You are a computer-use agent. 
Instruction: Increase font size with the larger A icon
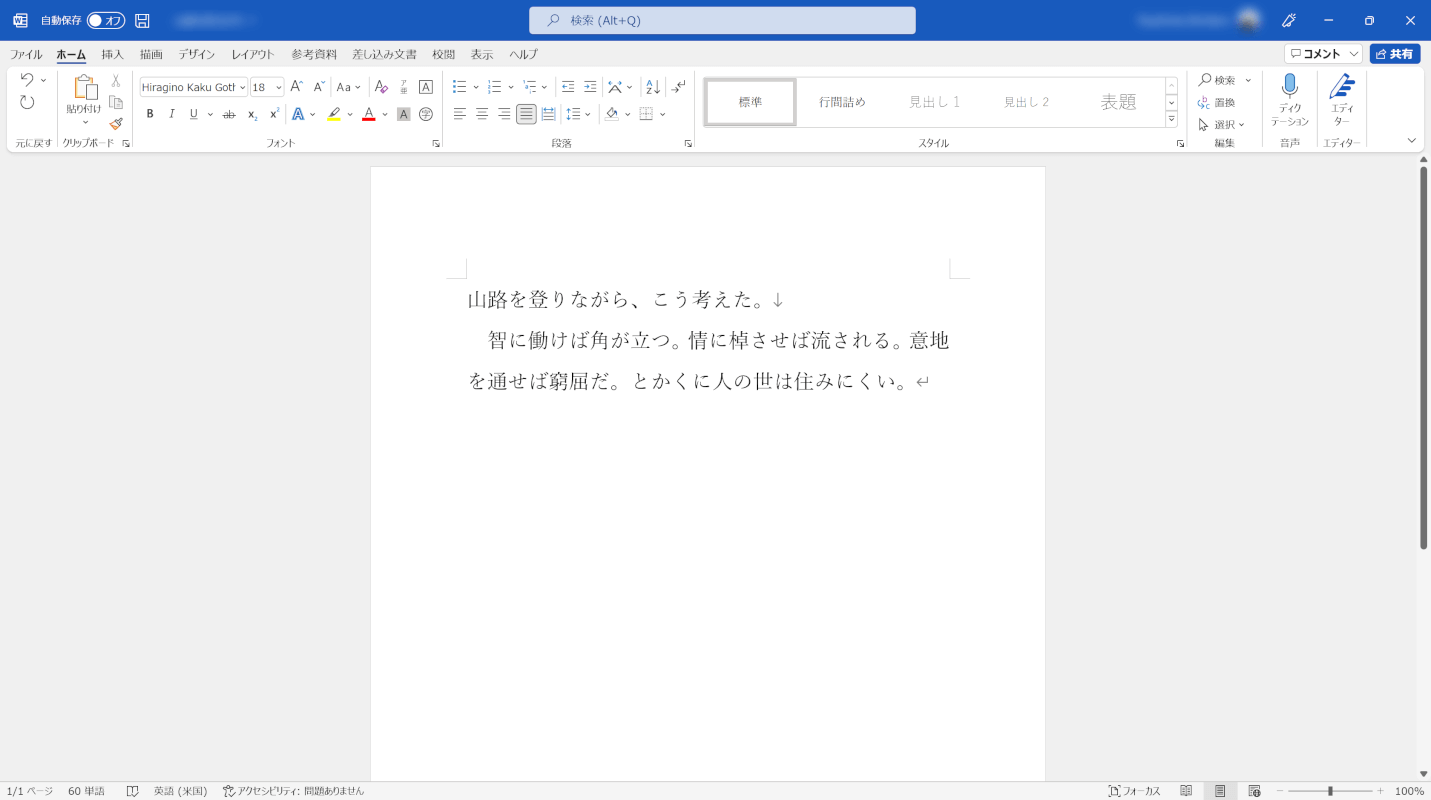(x=297, y=87)
